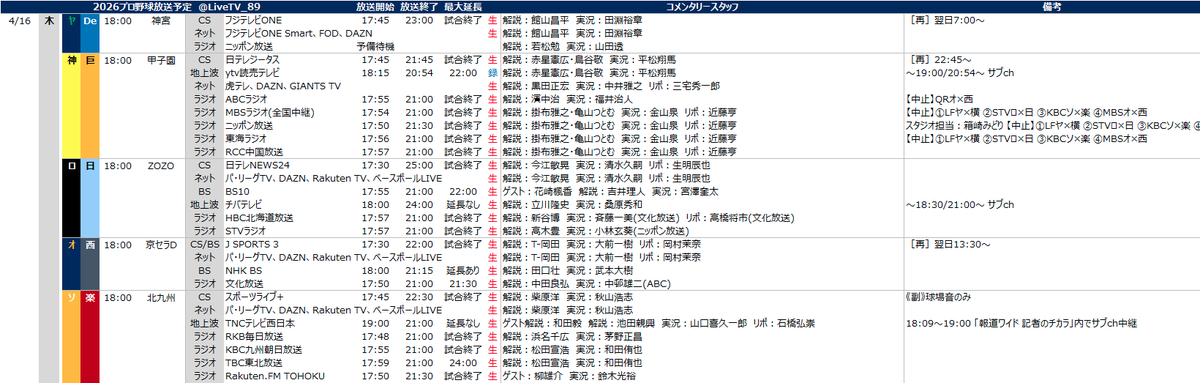
Task: Click the 20:54 end time for ytv
Action: click(418, 73)
